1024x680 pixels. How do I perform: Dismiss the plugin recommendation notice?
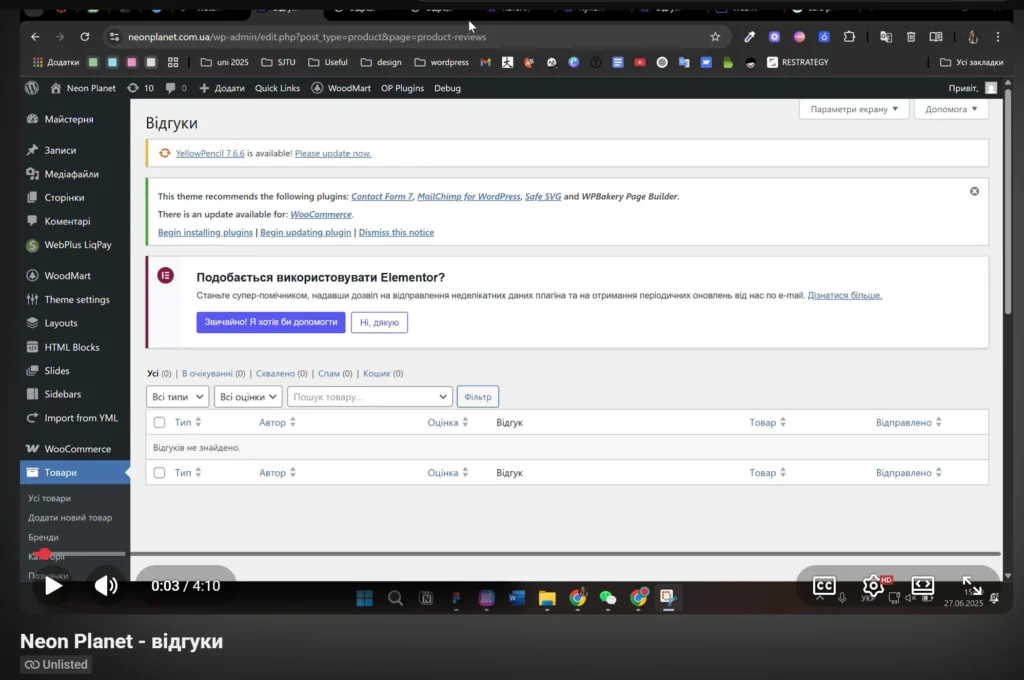(974, 191)
